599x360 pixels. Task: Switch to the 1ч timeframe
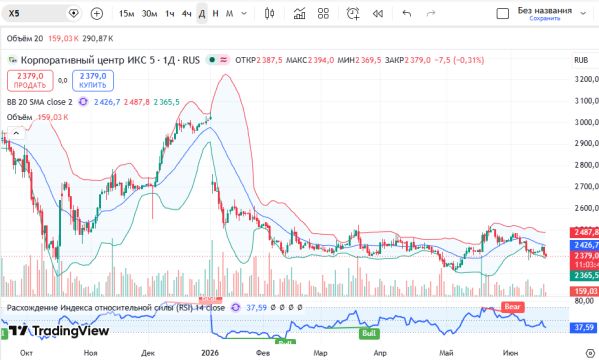(170, 14)
